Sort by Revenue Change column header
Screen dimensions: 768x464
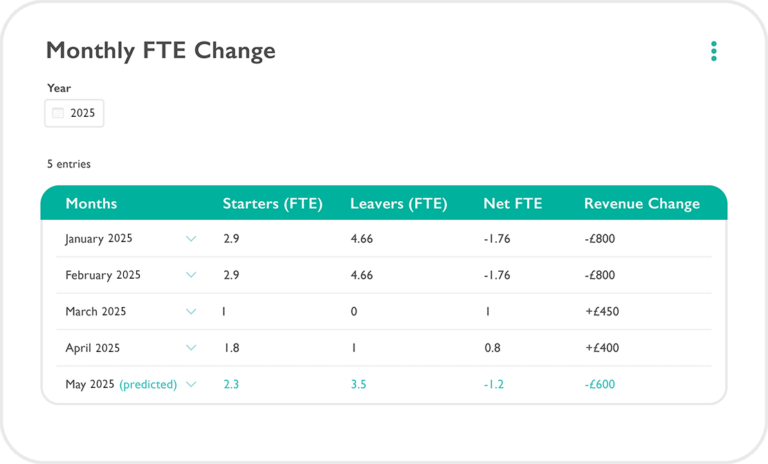641,203
